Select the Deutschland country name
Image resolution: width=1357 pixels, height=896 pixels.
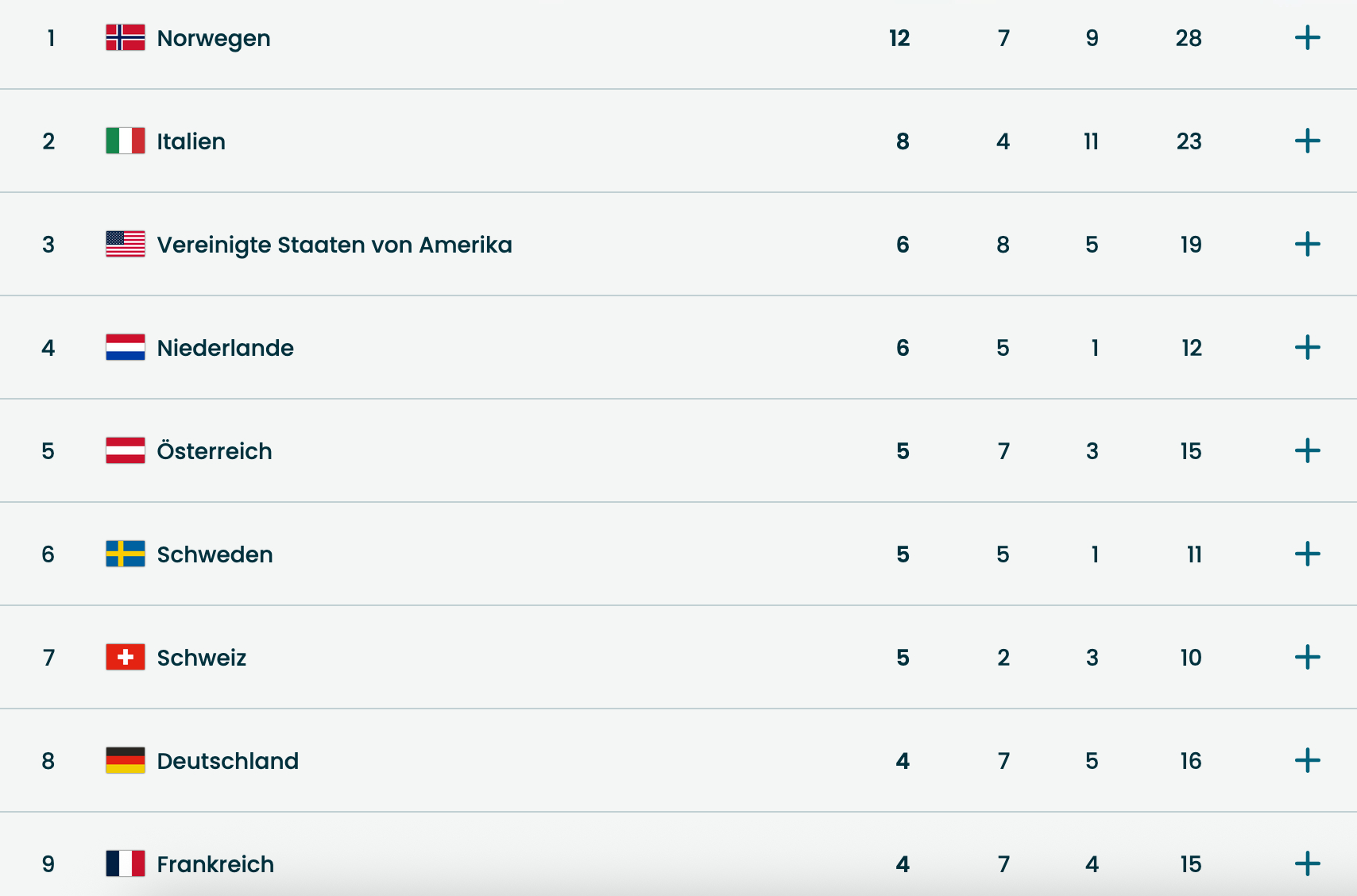pyautogui.click(x=228, y=761)
